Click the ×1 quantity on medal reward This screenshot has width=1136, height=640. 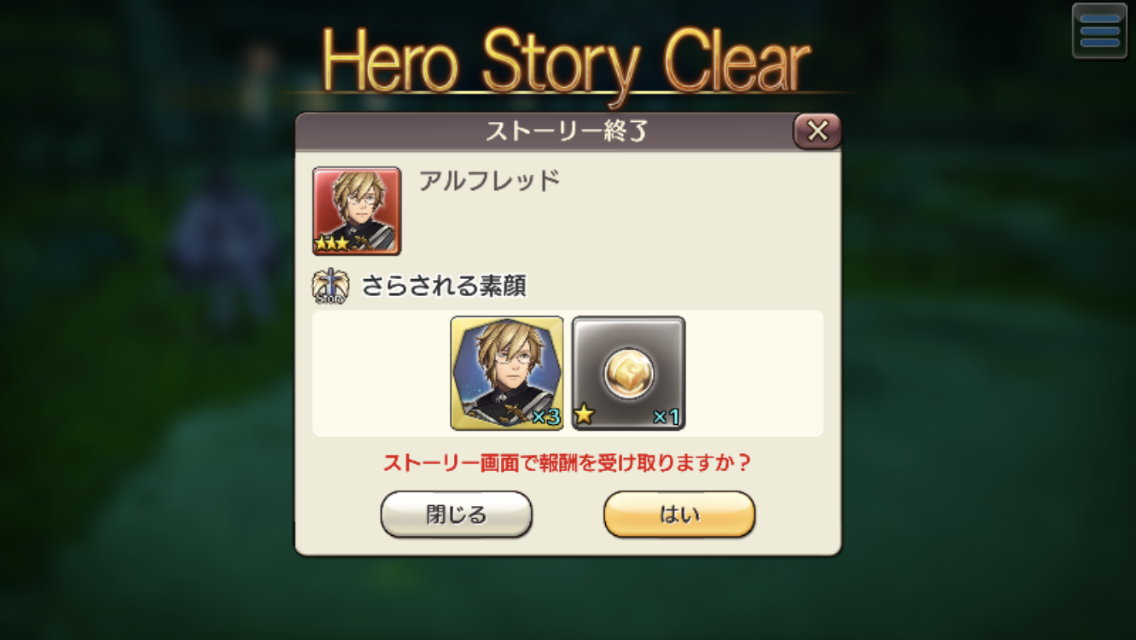click(x=667, y=417)
